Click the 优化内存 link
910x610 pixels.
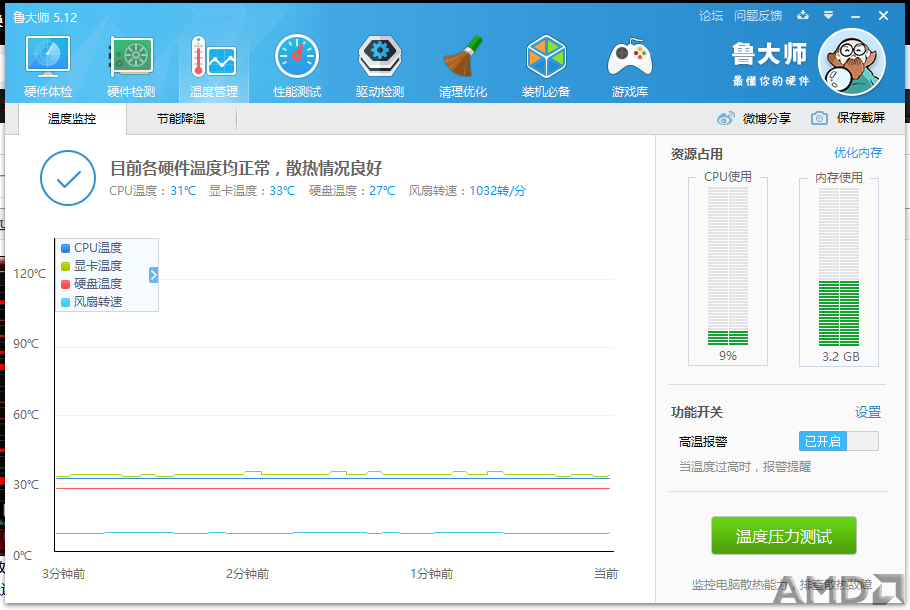point(858,153)
